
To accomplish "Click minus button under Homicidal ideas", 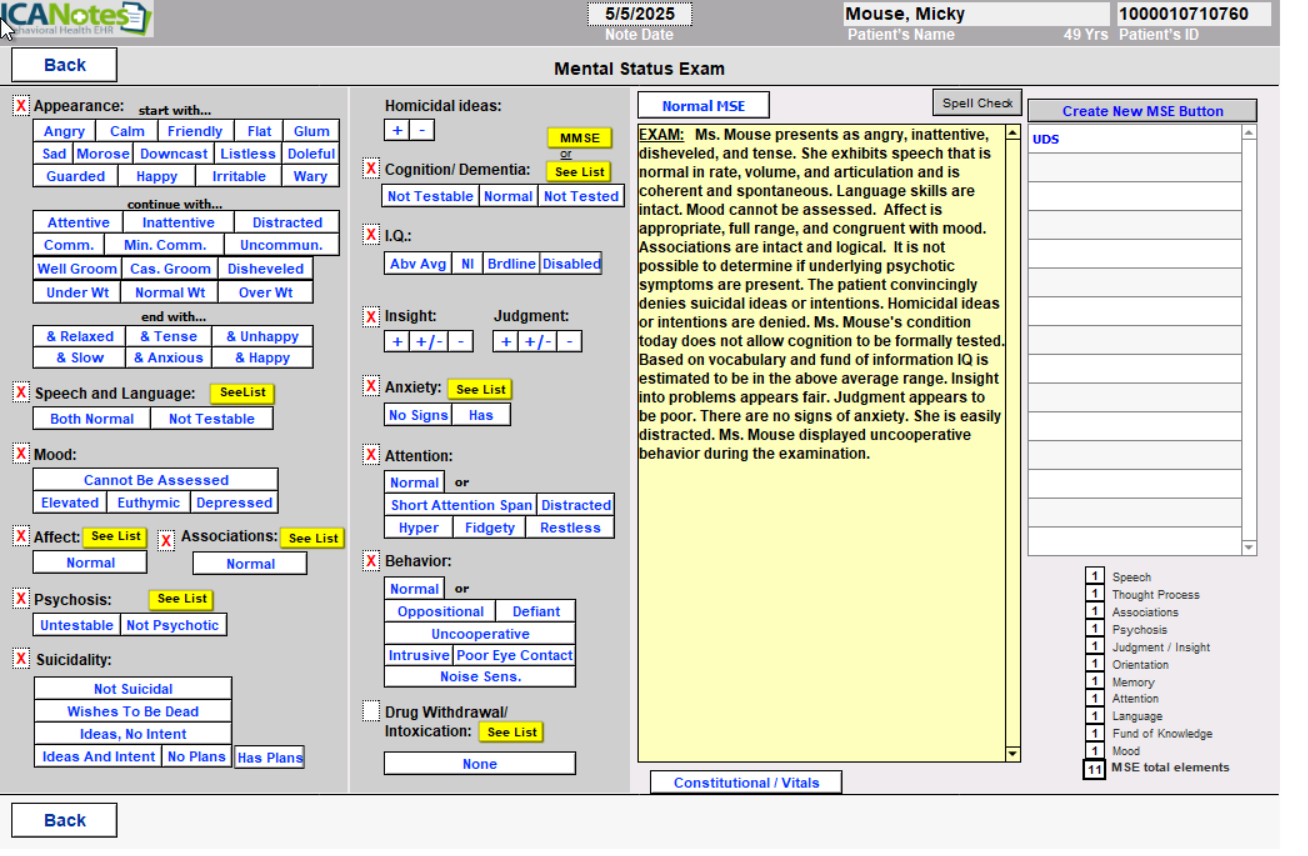I will (422, 130).
